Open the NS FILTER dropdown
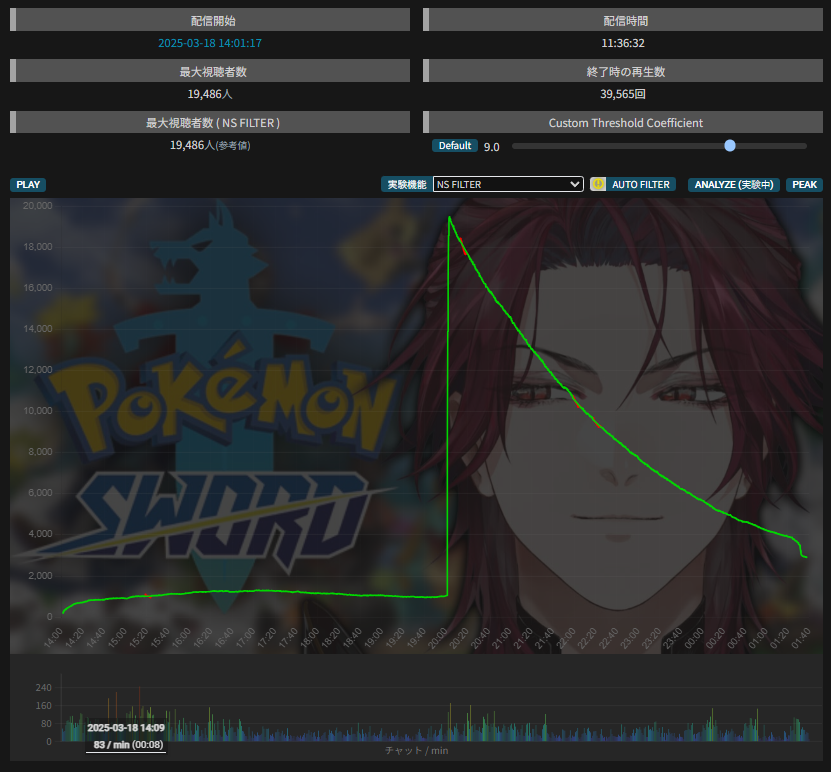Viewport: 831px width, 772px height. coord(508,184)
